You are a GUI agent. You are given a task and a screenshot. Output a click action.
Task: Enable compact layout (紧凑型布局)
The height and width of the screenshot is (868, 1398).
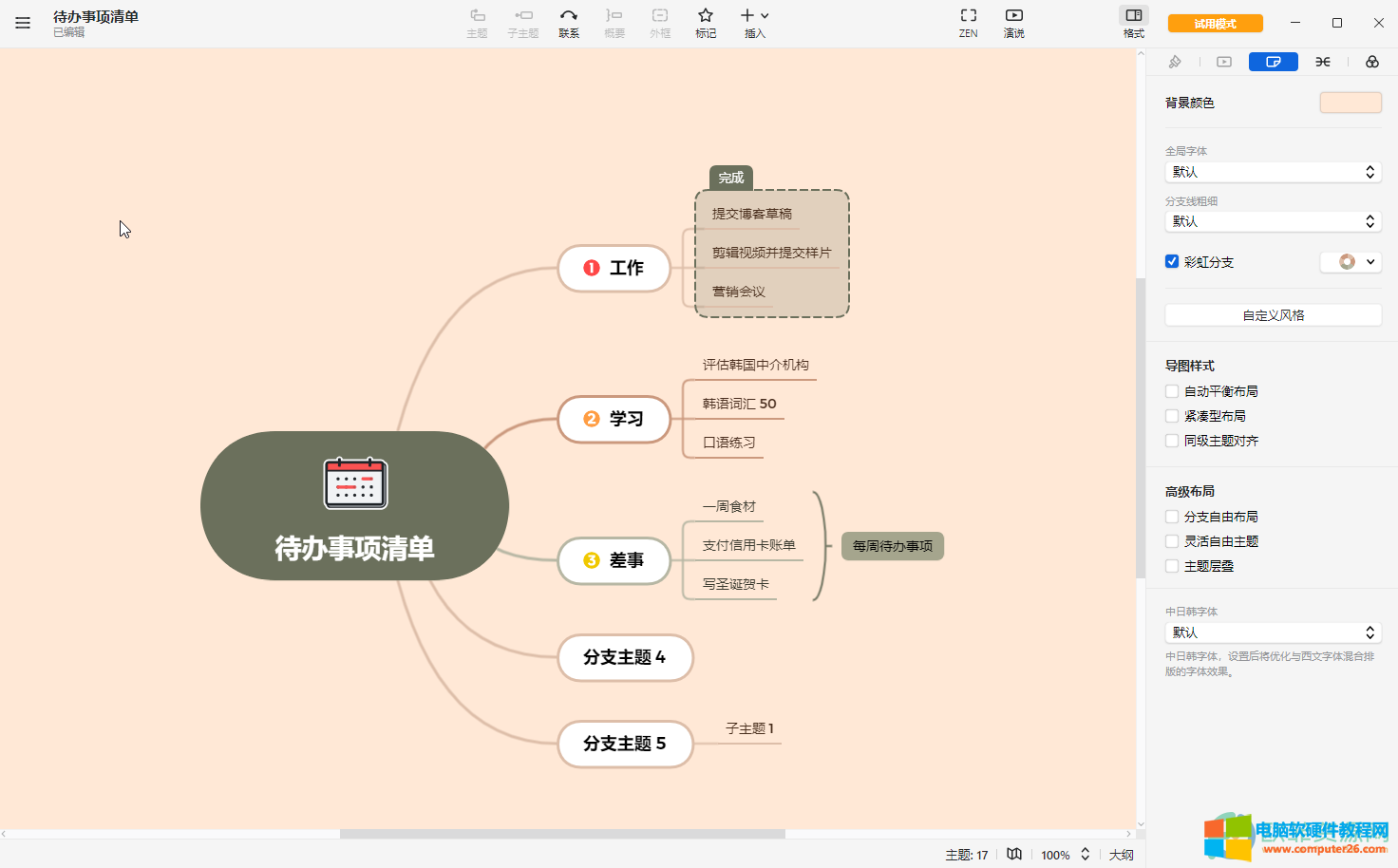(x=1172, y=416)
